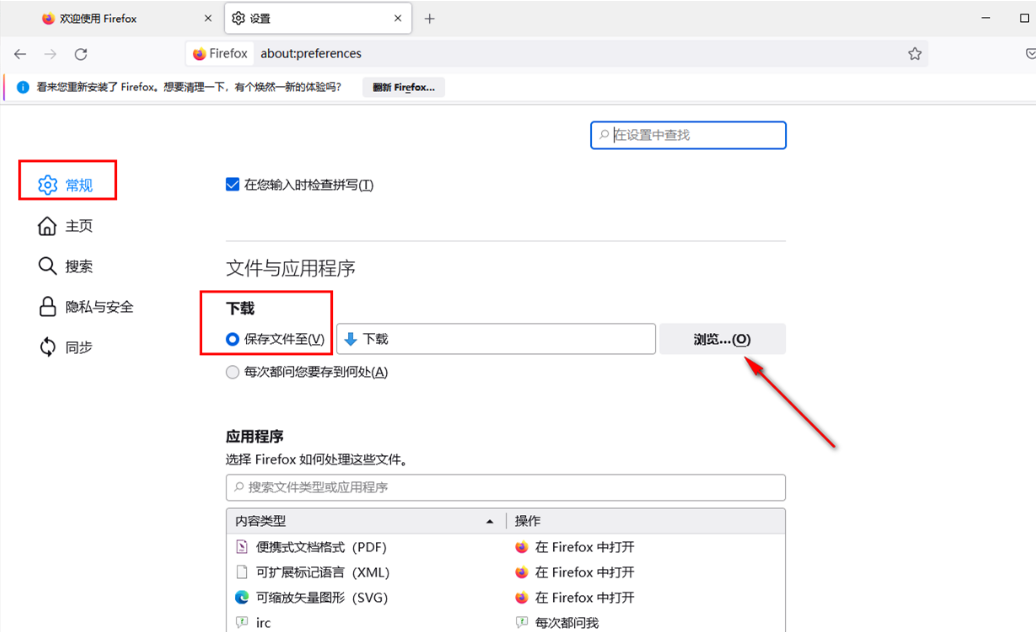Click the info icon in notification bar

(x=23, y=87)
